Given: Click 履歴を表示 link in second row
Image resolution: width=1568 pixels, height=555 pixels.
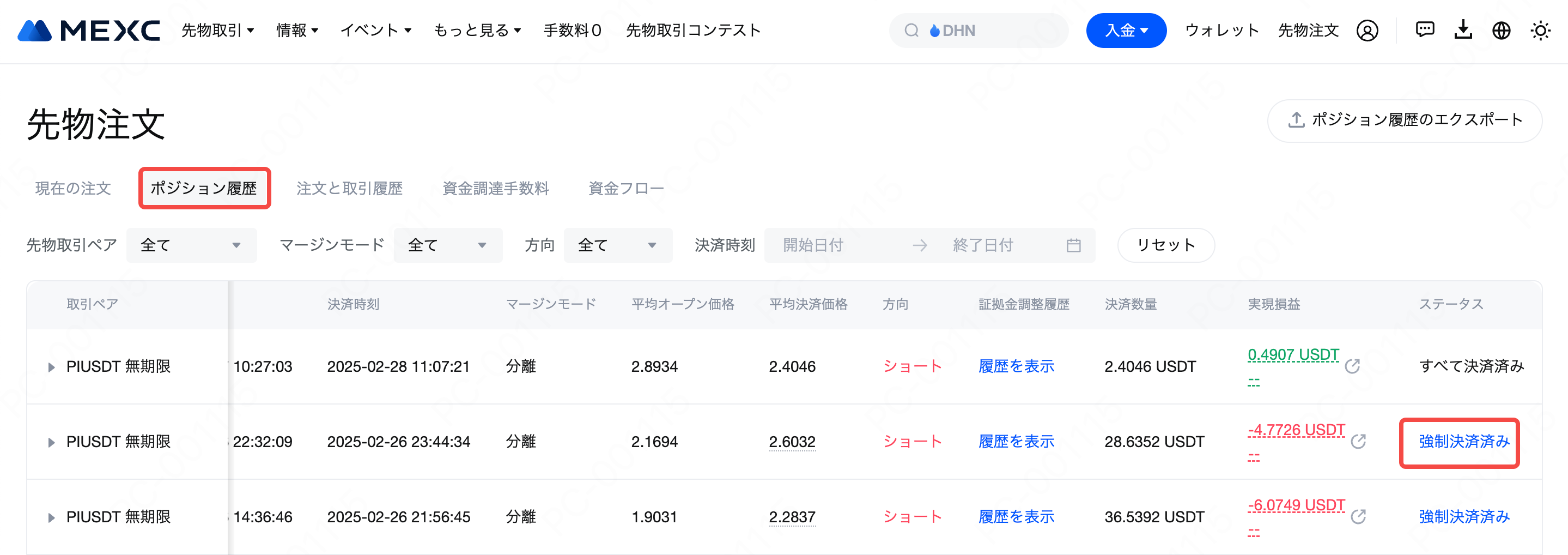Looking at the screenshot, I should coord(1016,442).
